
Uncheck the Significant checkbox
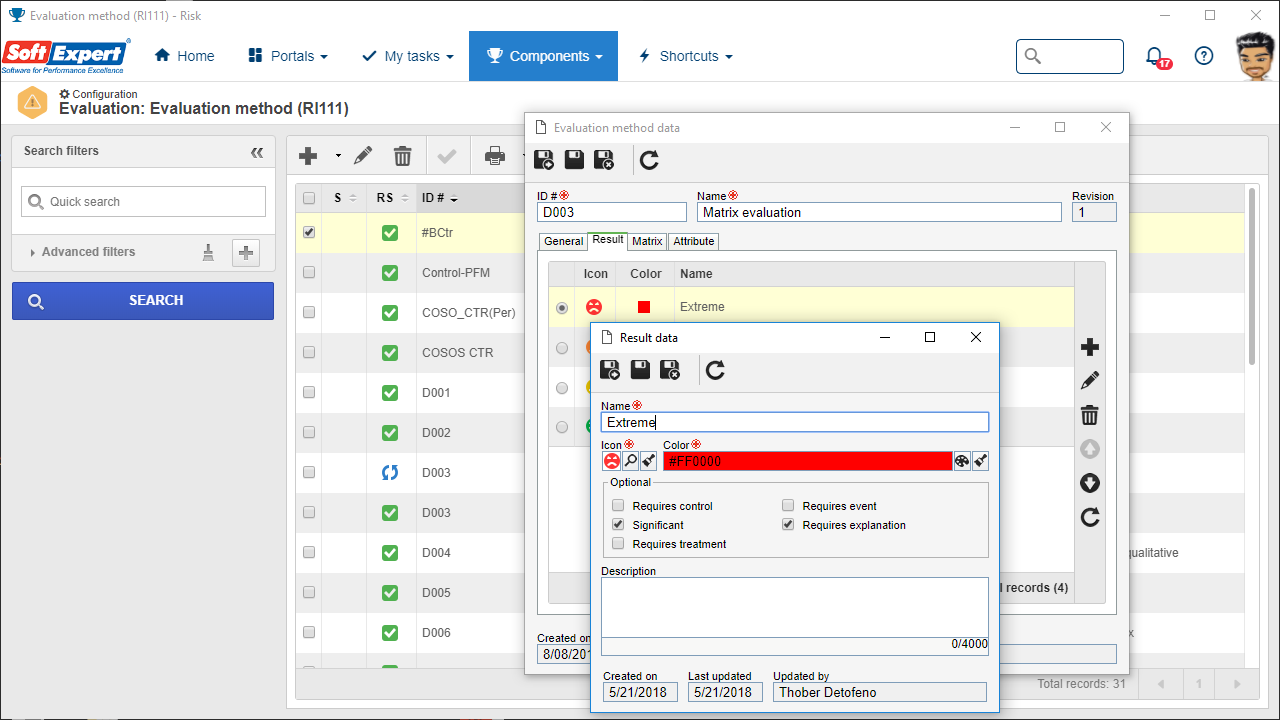pos(618,525)
